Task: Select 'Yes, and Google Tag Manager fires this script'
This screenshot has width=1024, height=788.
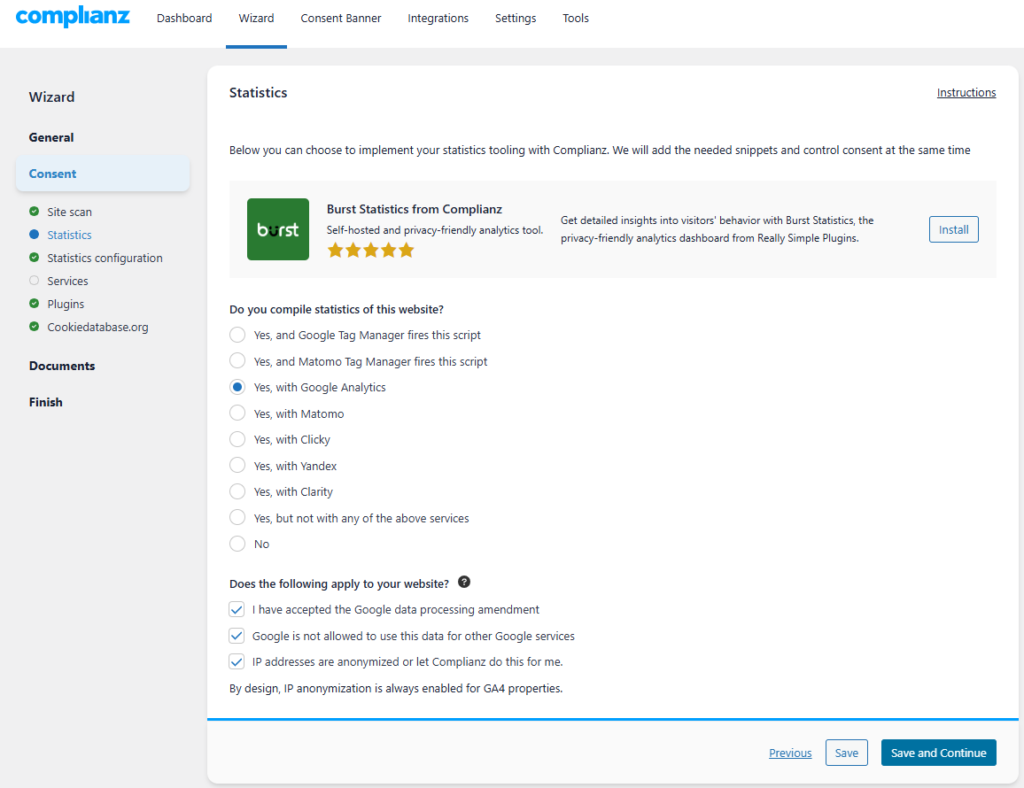Action: click(x=237, y=335)
